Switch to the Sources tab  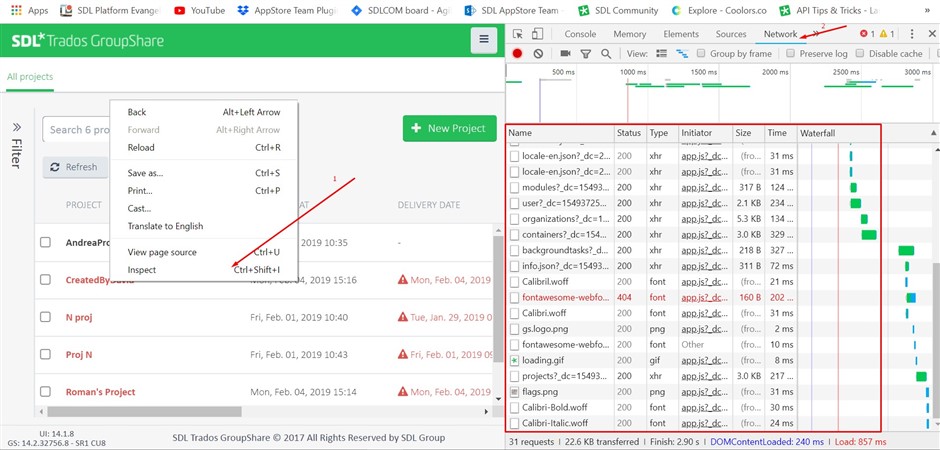point(731,34)
